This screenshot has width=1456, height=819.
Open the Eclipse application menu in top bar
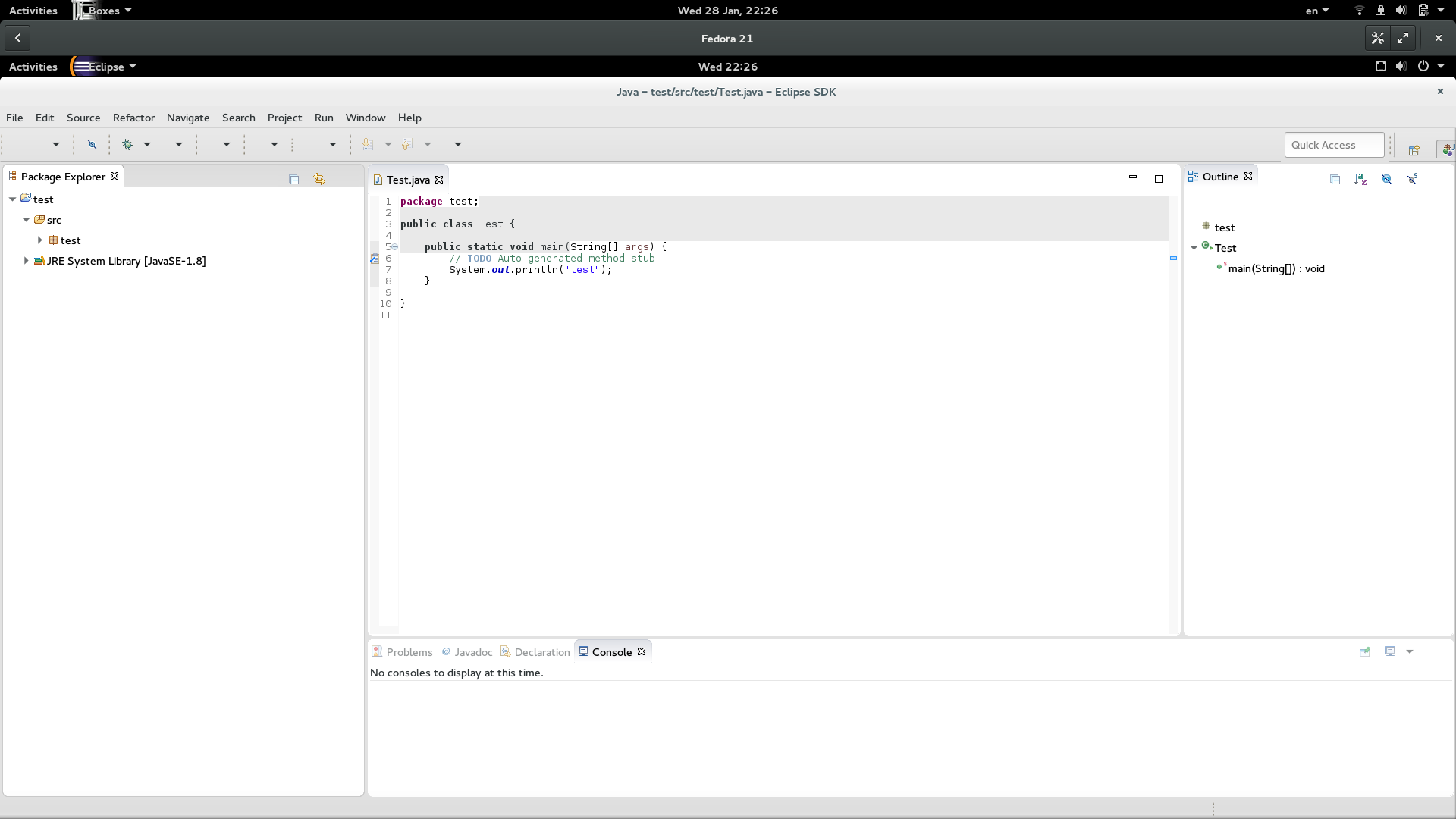(x=104, y=67)
